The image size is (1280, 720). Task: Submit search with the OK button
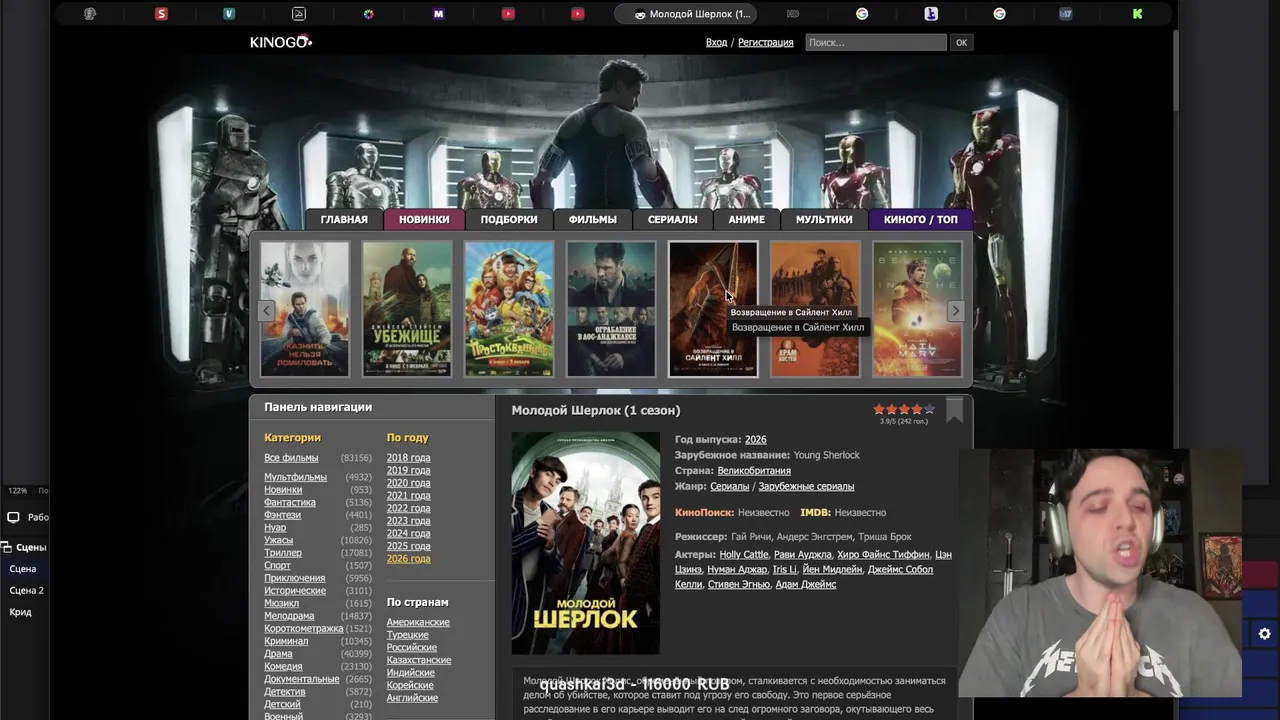pyautogui.click(x=961, y=42)
